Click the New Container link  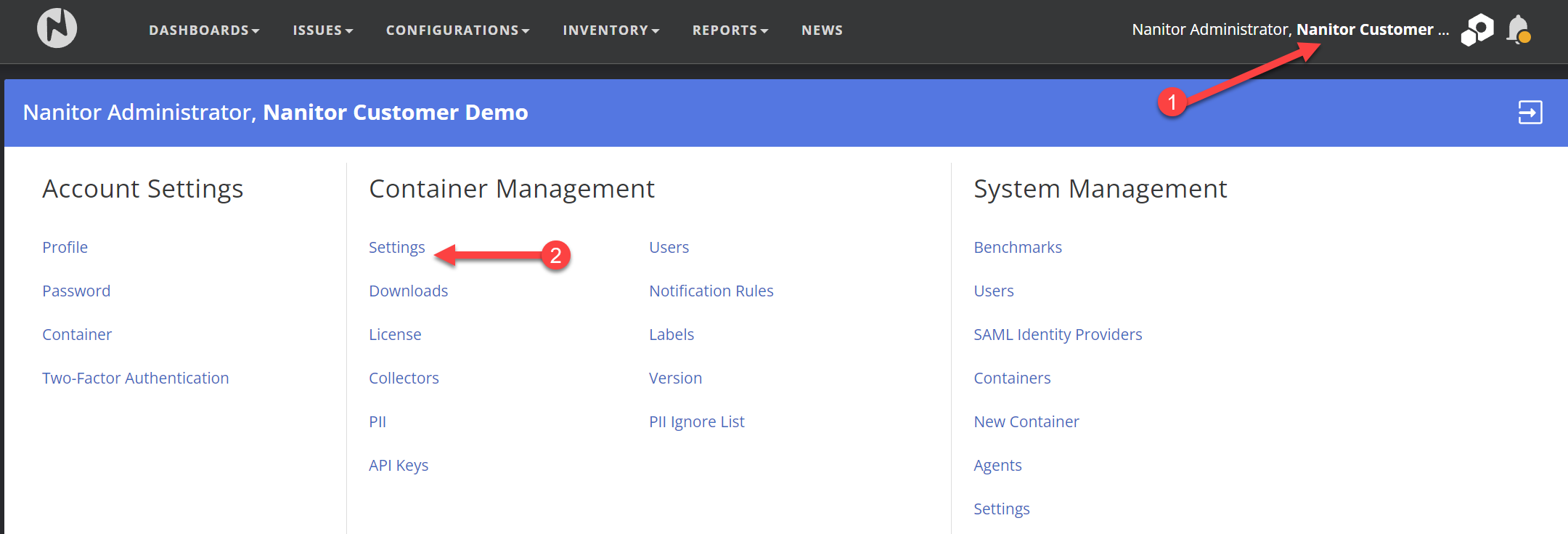pos(1026,422)
